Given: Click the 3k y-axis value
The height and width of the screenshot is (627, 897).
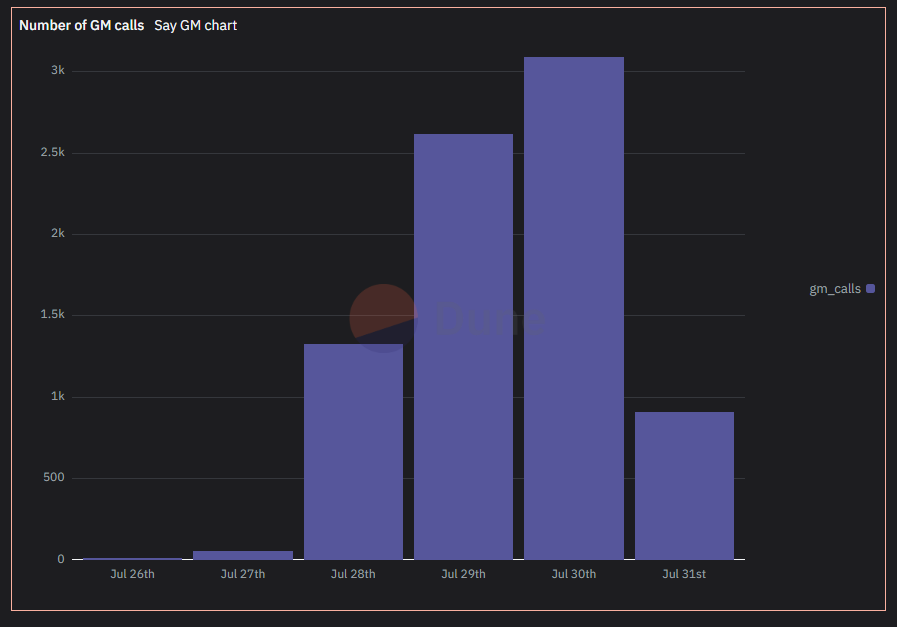Looking at the screenshot, I should (58, 70).
